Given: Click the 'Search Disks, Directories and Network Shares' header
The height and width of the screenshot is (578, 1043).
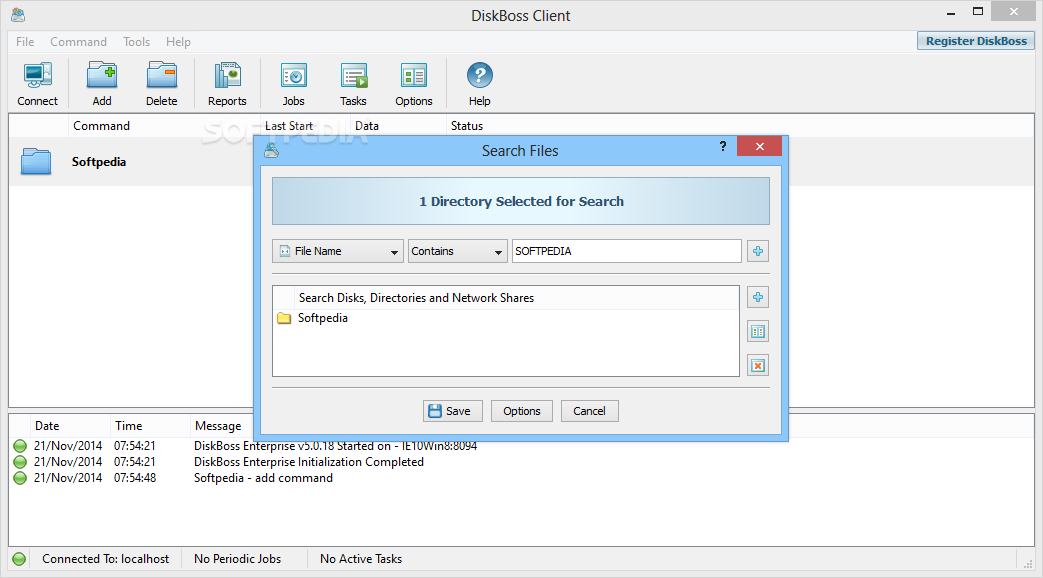Looking at the screenshot, I should tap(416, 298).
